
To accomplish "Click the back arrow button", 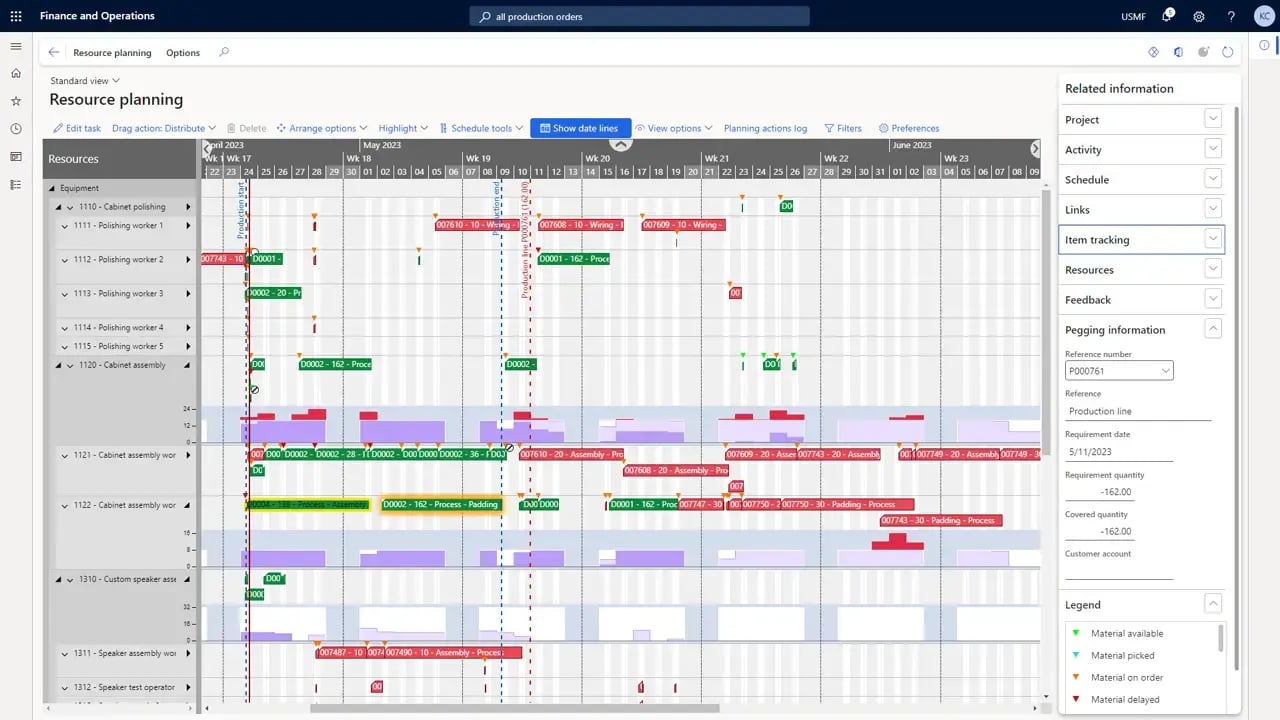I will [53, 52].
